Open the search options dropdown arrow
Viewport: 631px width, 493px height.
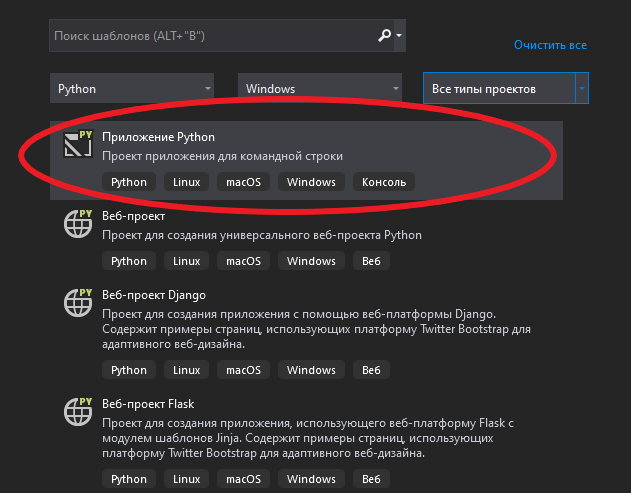[x=399, y=35]
